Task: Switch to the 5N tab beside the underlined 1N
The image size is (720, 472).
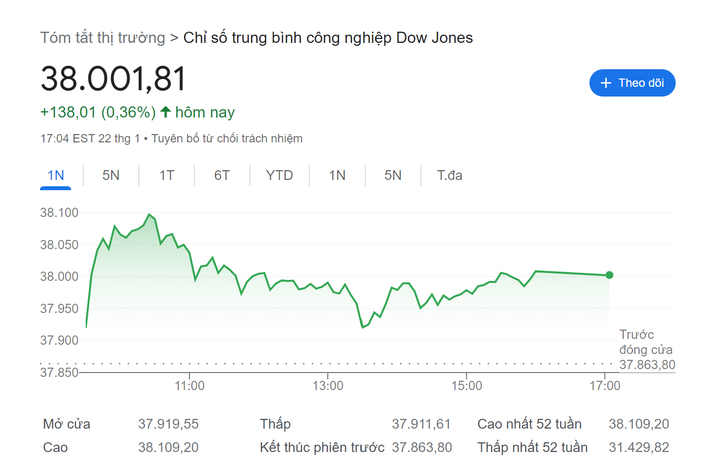Action: coord(111,175)
